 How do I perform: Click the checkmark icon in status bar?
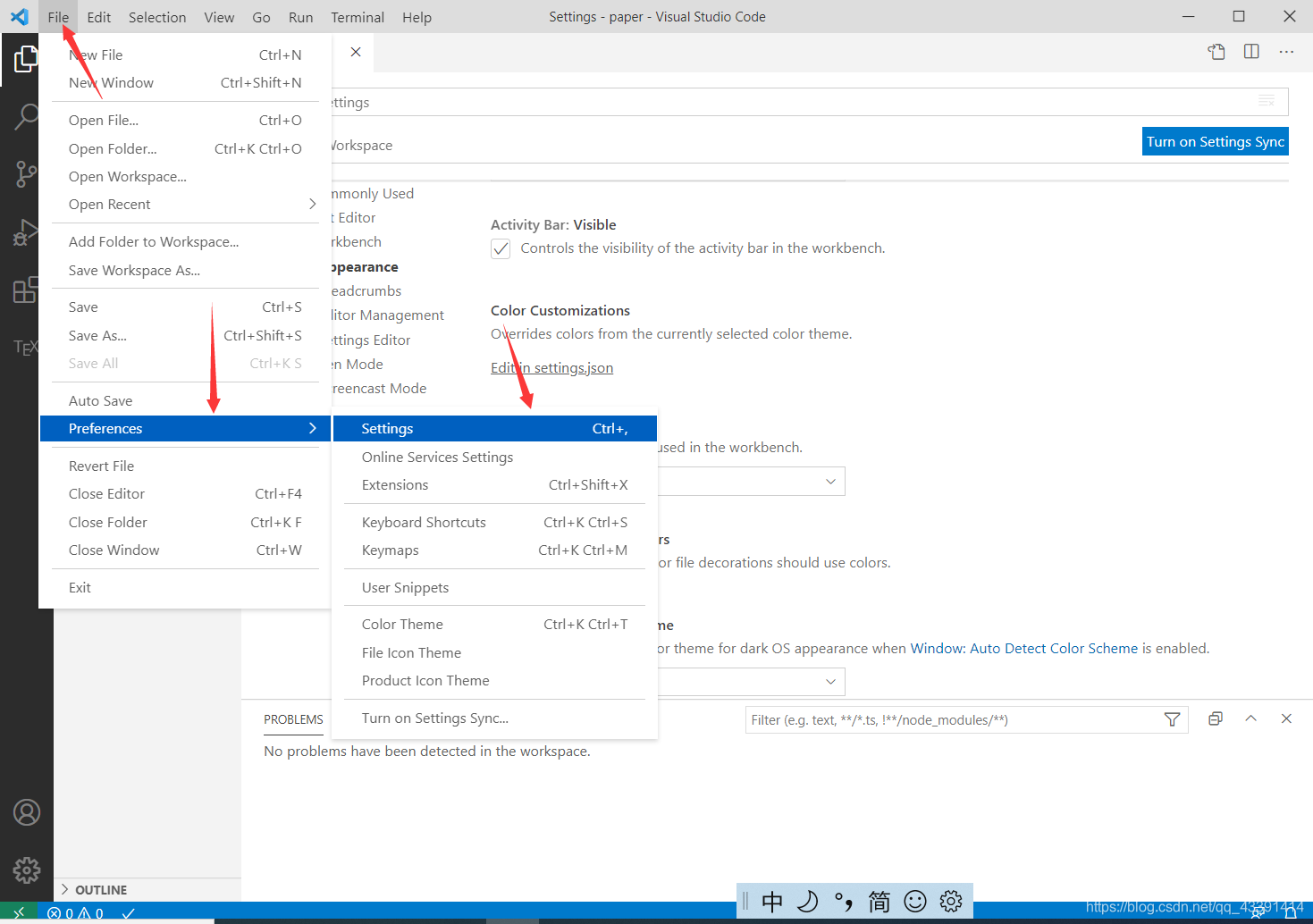(x=128, y=913)
